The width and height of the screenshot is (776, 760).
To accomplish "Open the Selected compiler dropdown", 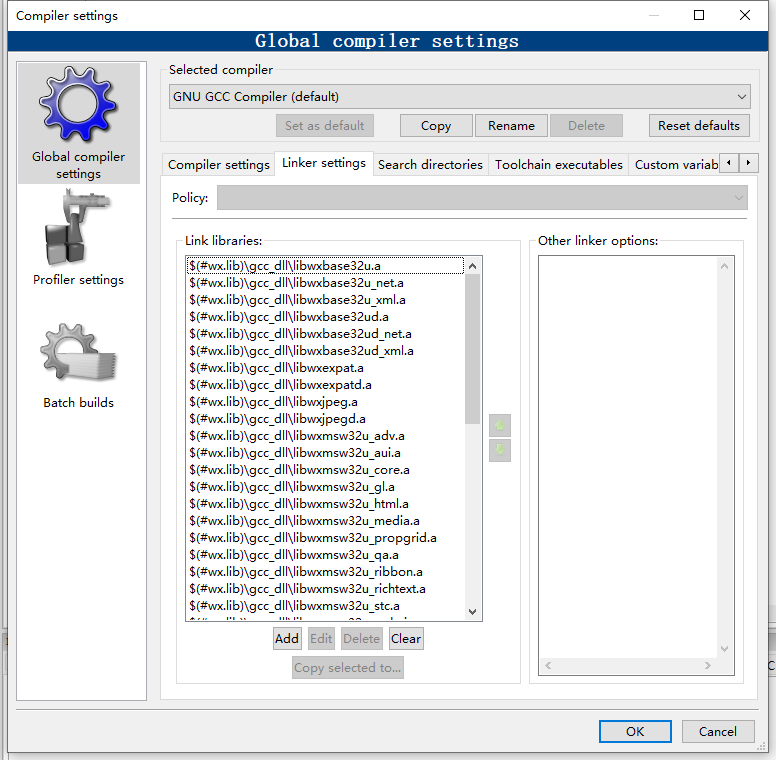I will pyautogui.click(x=459, y=96).
